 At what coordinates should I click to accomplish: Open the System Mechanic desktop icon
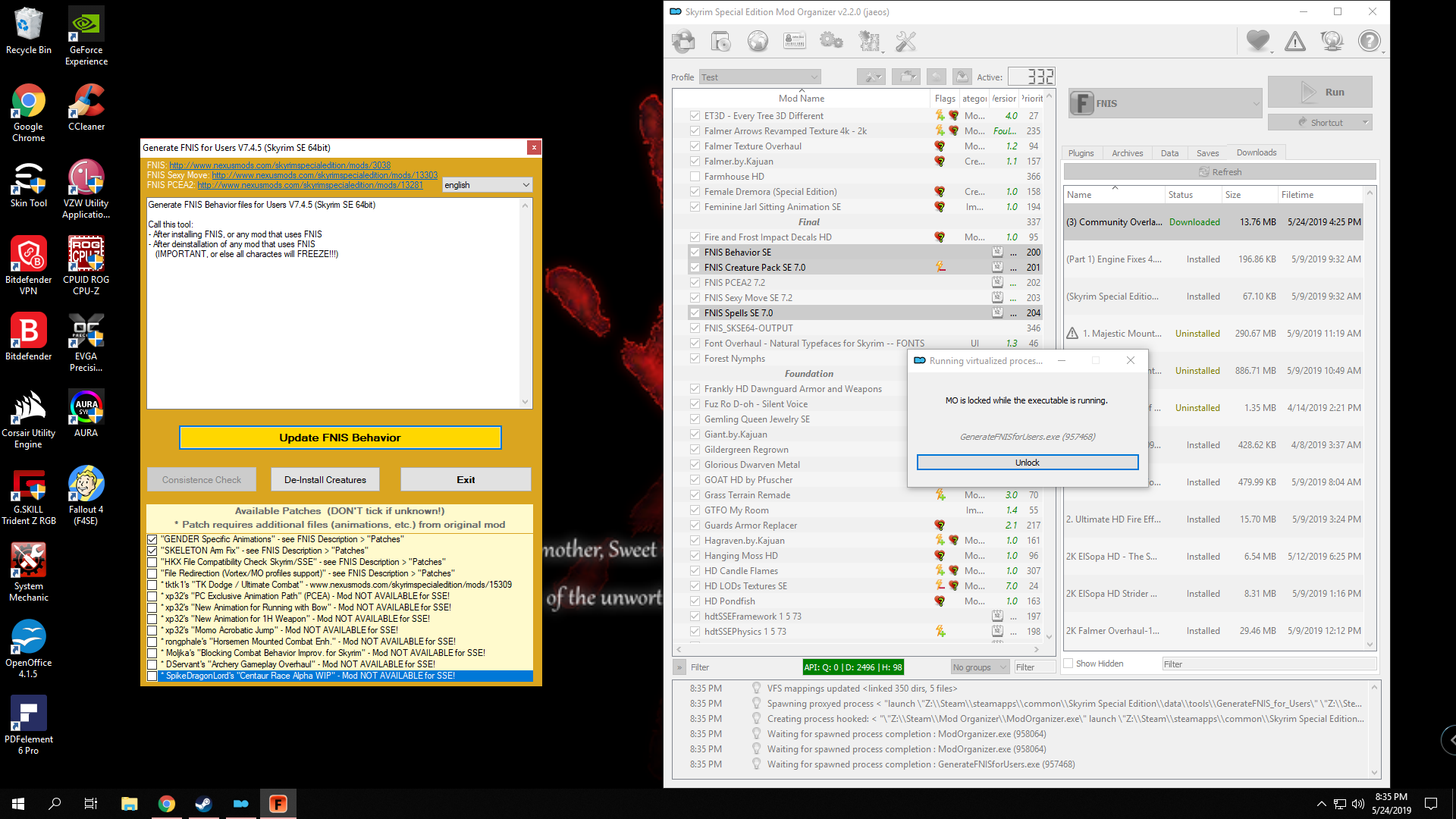coord(29,573)
